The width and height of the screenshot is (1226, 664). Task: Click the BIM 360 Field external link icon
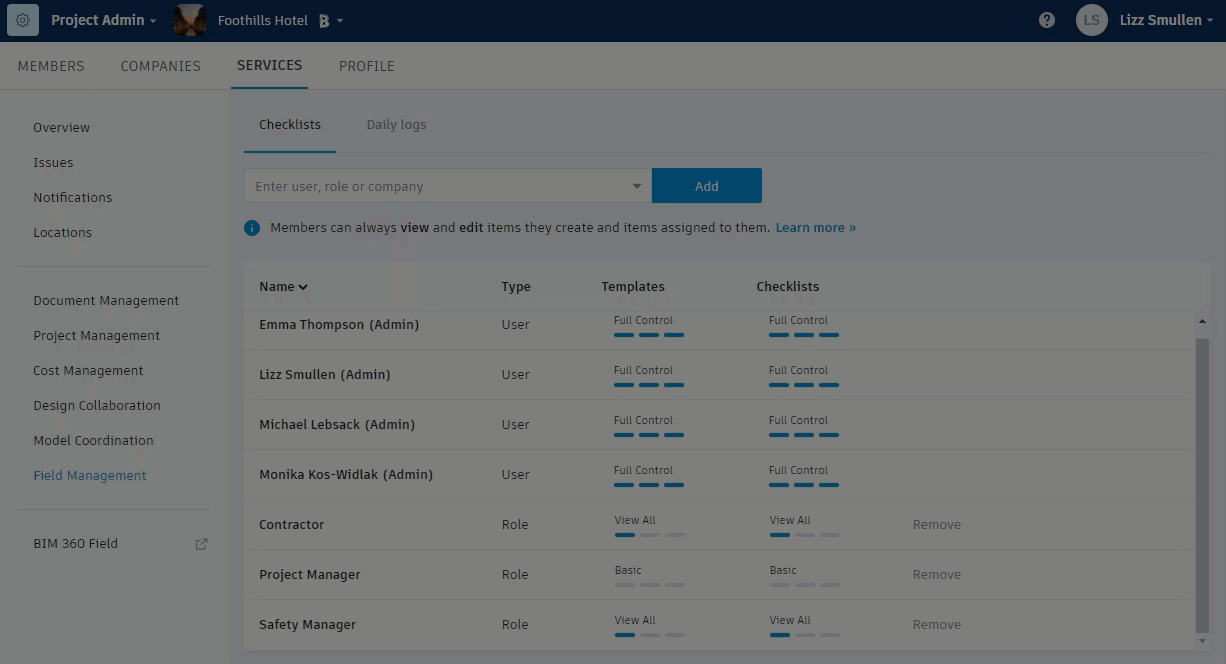pos(201,544)
